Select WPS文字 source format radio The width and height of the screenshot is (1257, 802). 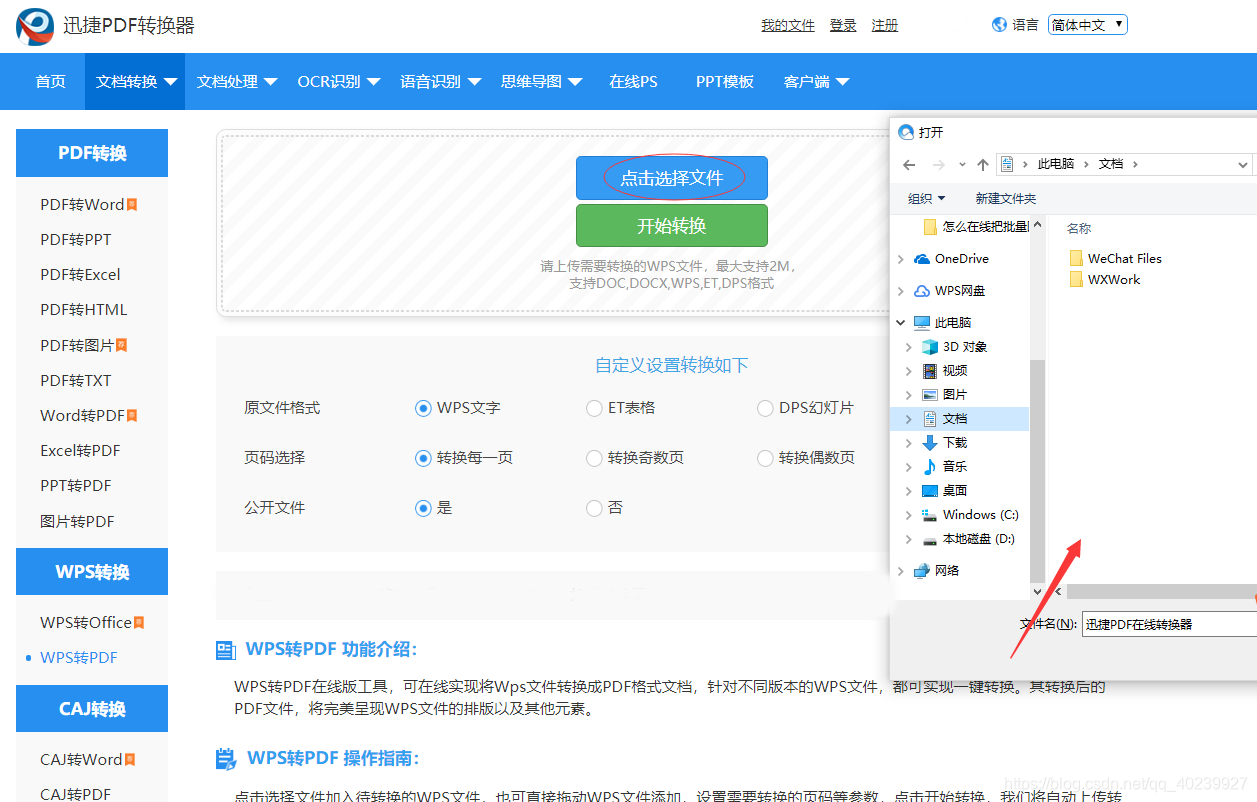click(423, 408)
